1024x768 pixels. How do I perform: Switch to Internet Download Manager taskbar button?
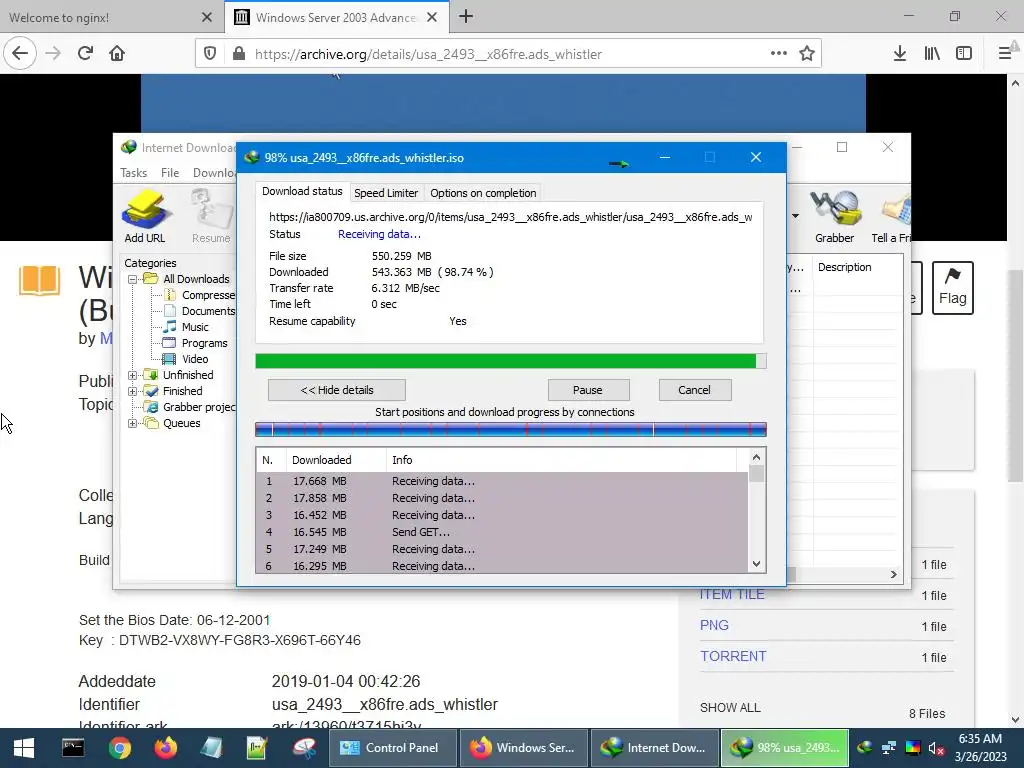[x=654, y=748]
